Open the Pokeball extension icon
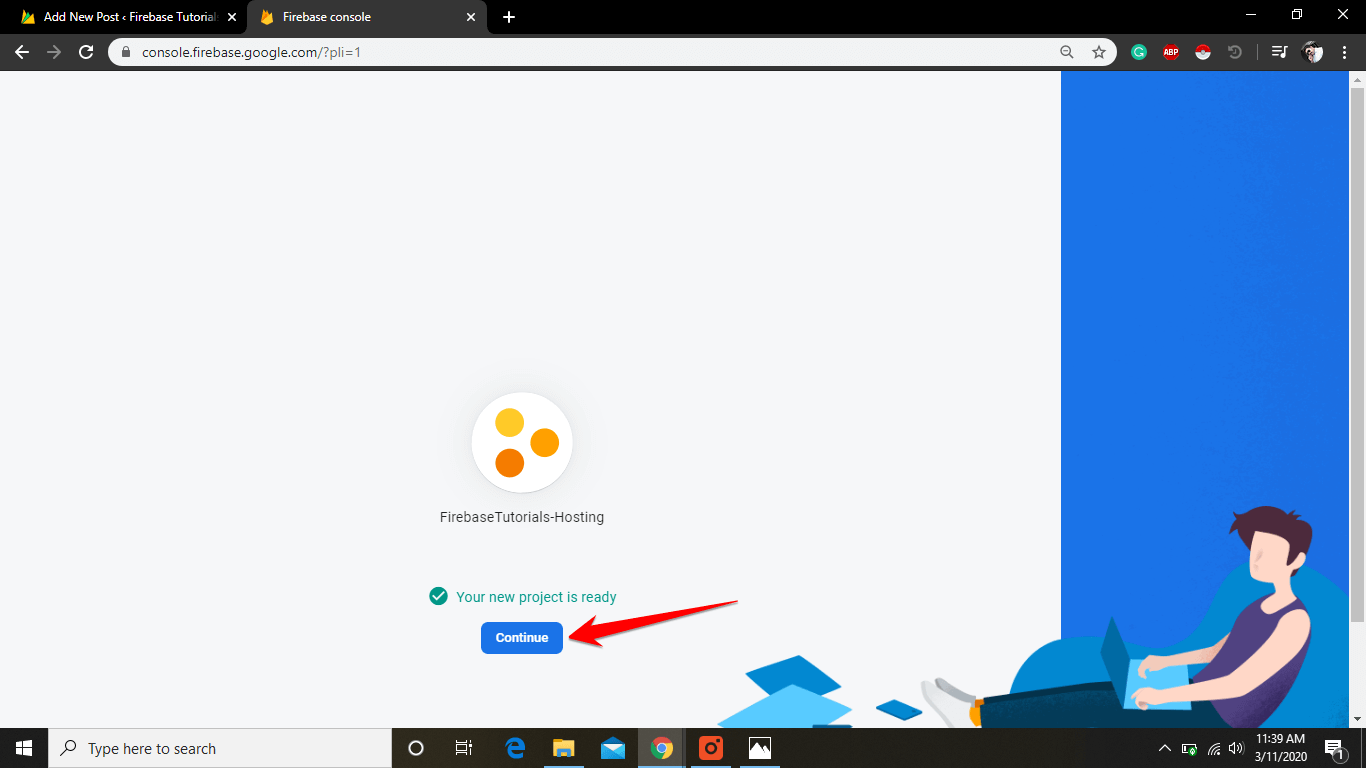The width and height of the screenshot is (1366, 768). 1203,52
